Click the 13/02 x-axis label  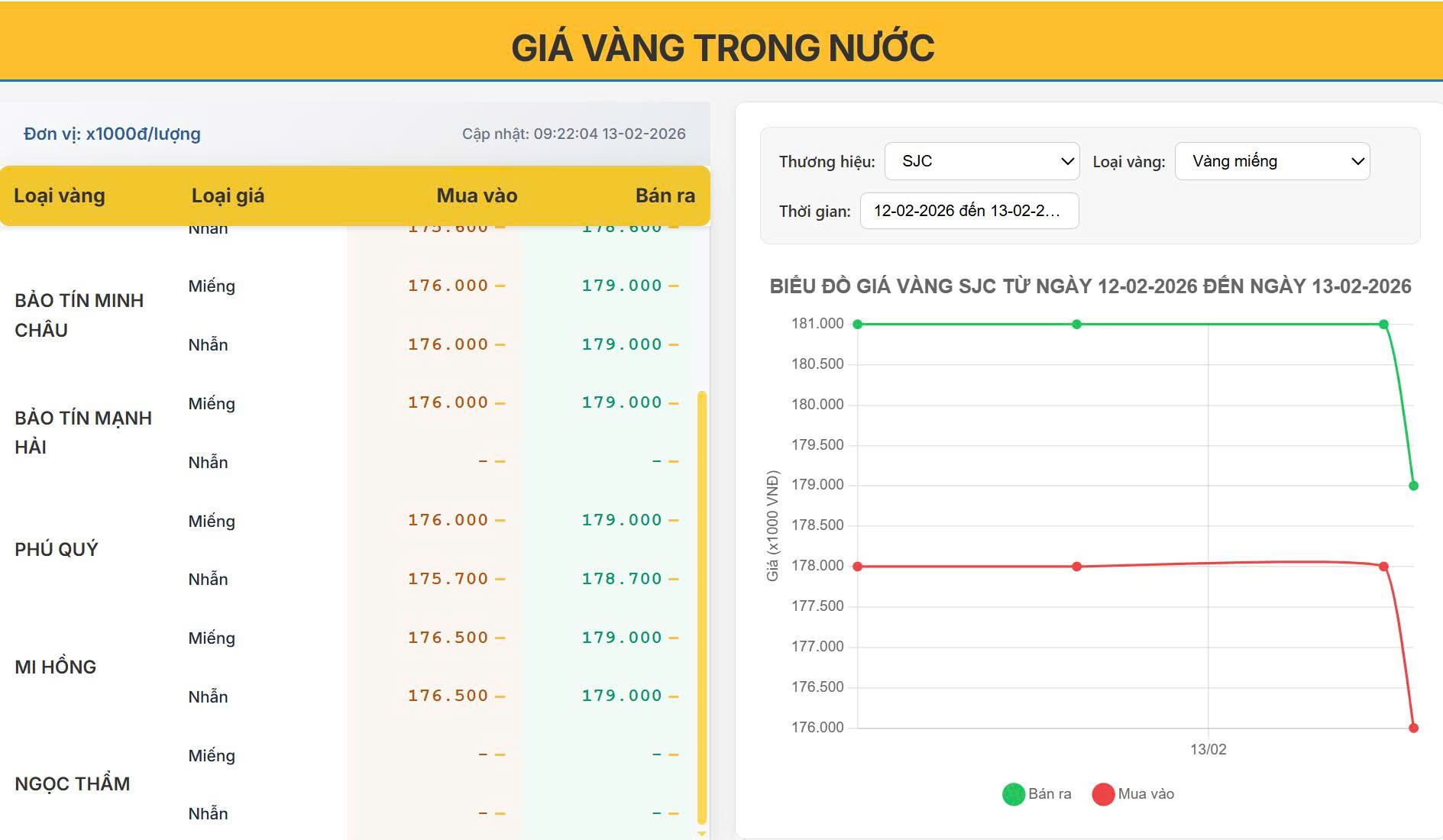pos(1208,750)
